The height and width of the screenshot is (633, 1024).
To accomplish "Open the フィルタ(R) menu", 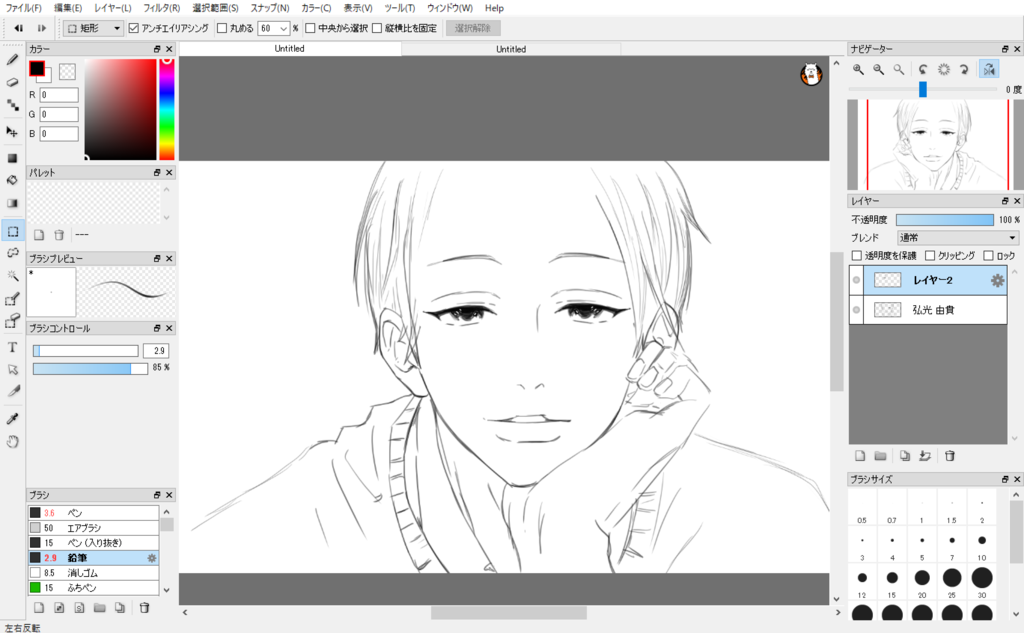I will point(161,8).
